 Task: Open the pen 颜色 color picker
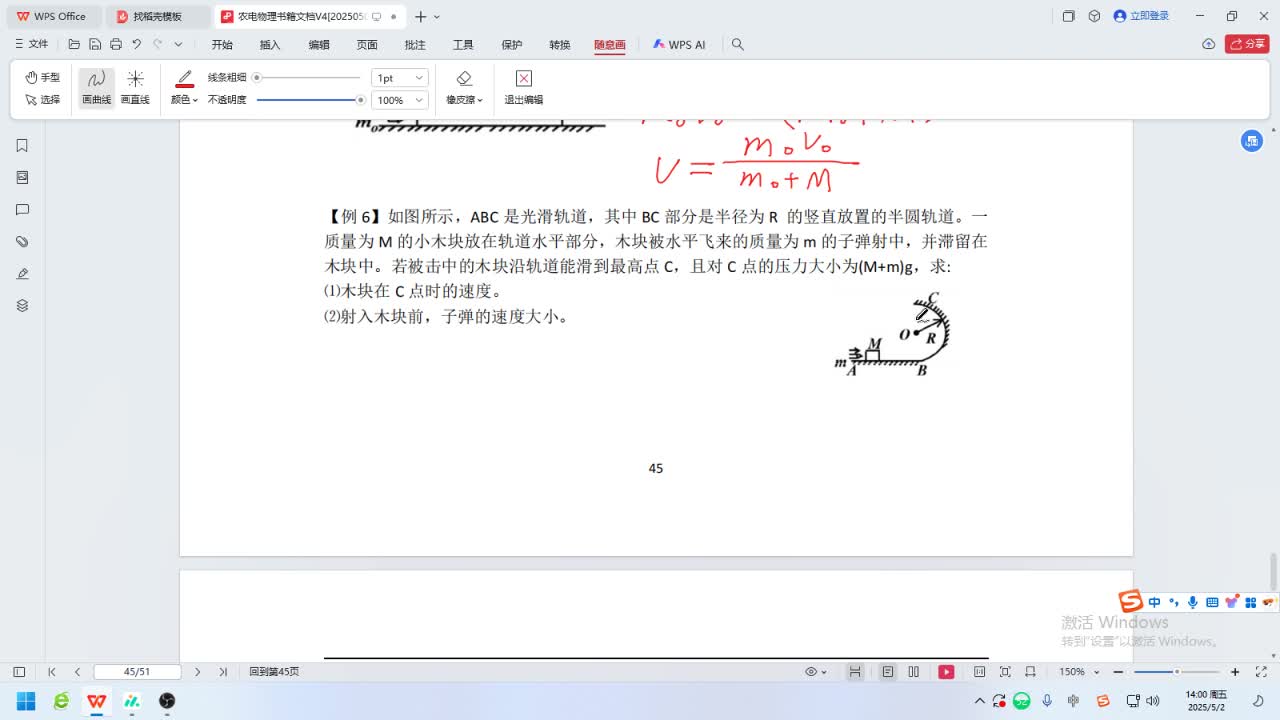184,88
